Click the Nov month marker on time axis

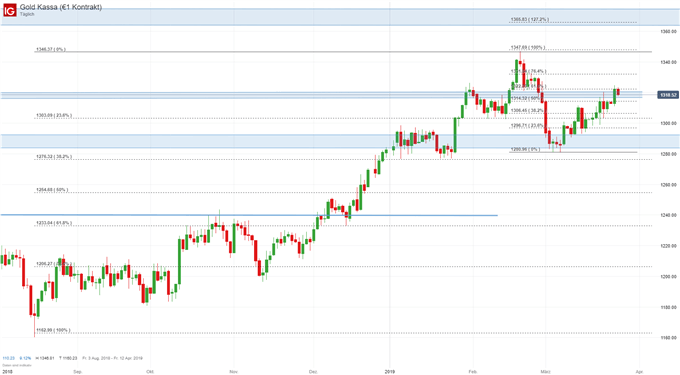click(x=234, y=372)
